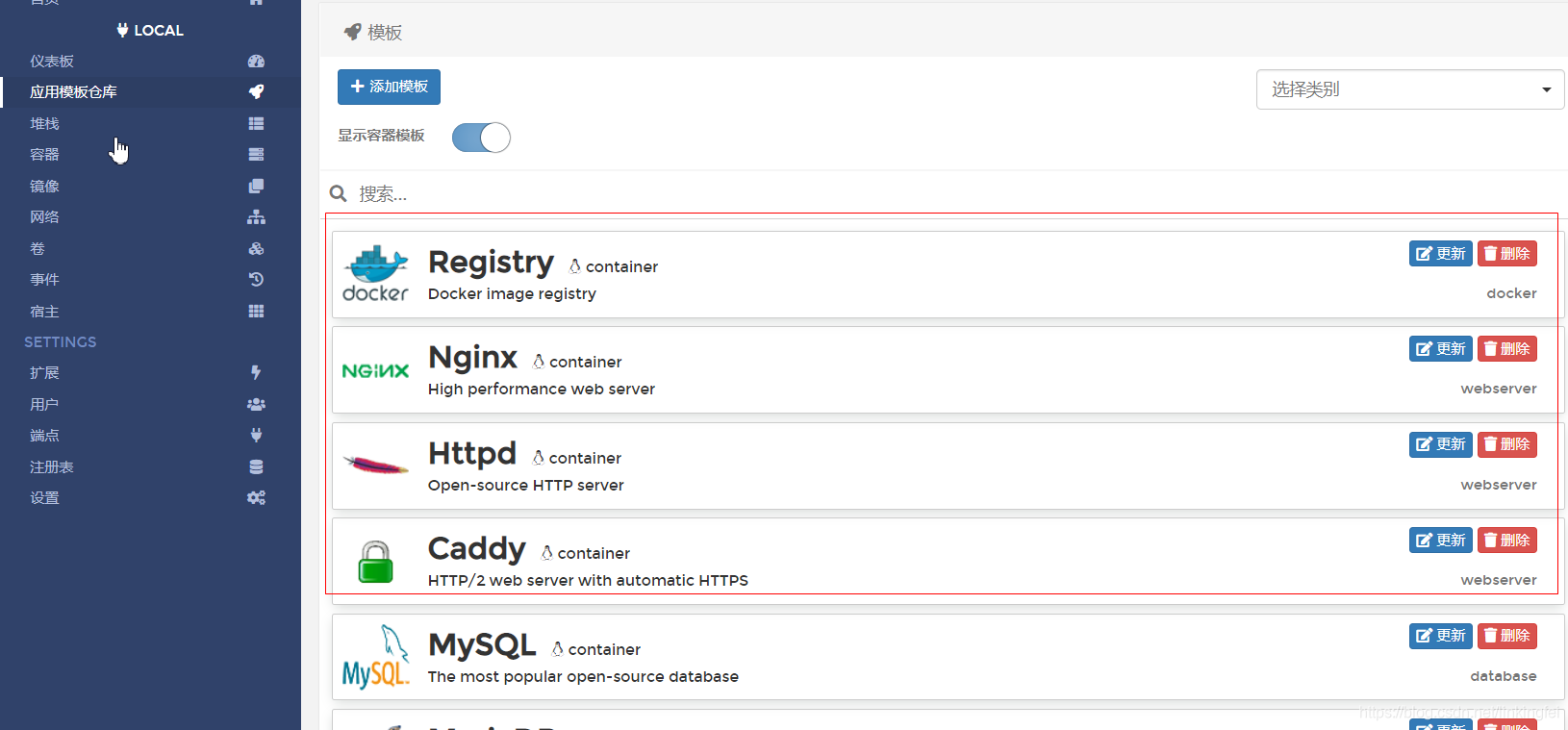The width and height of the screenshot is (1568, 730).
Task: Click the 宿主 host grid icon
Action: click(x=256, y=311)
